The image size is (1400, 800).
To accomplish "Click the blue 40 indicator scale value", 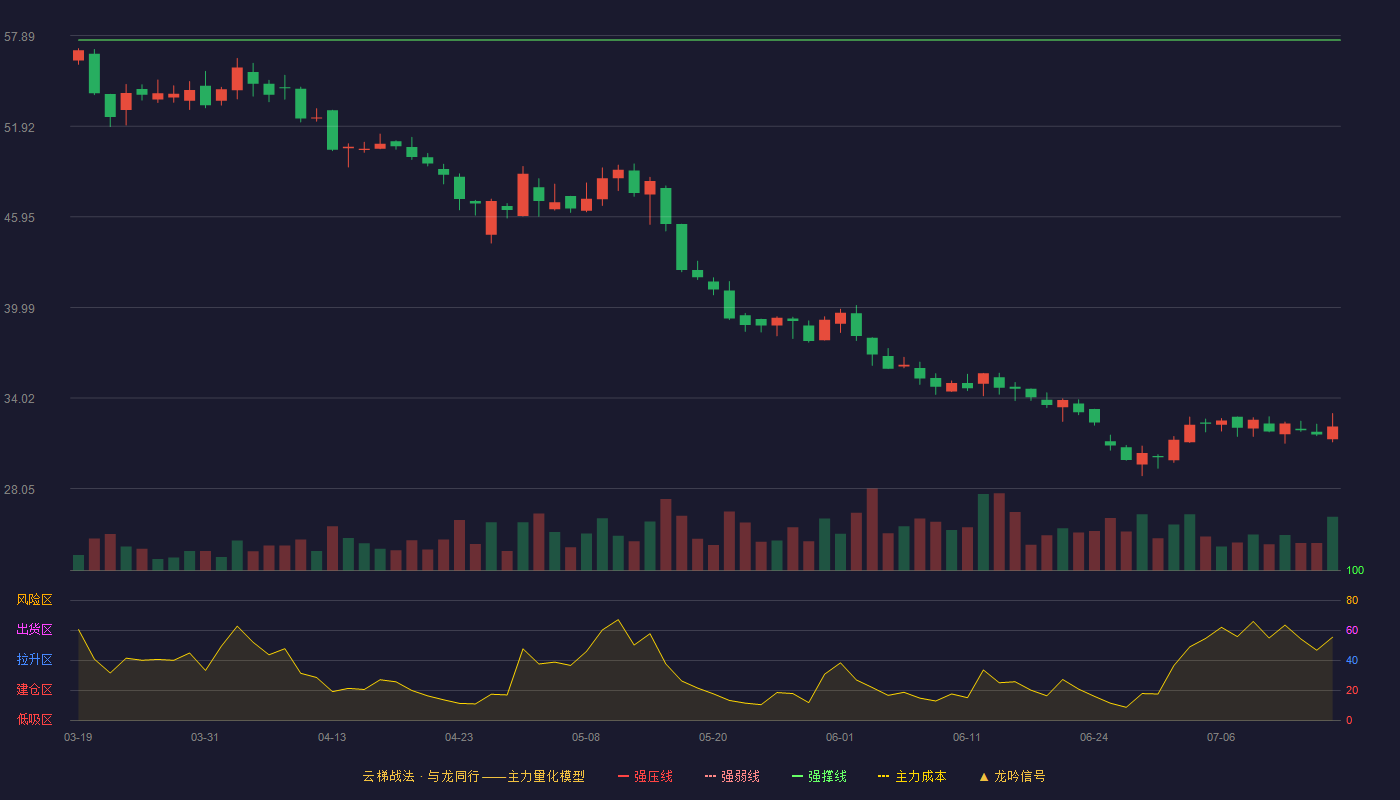I will coord(1352,660).
